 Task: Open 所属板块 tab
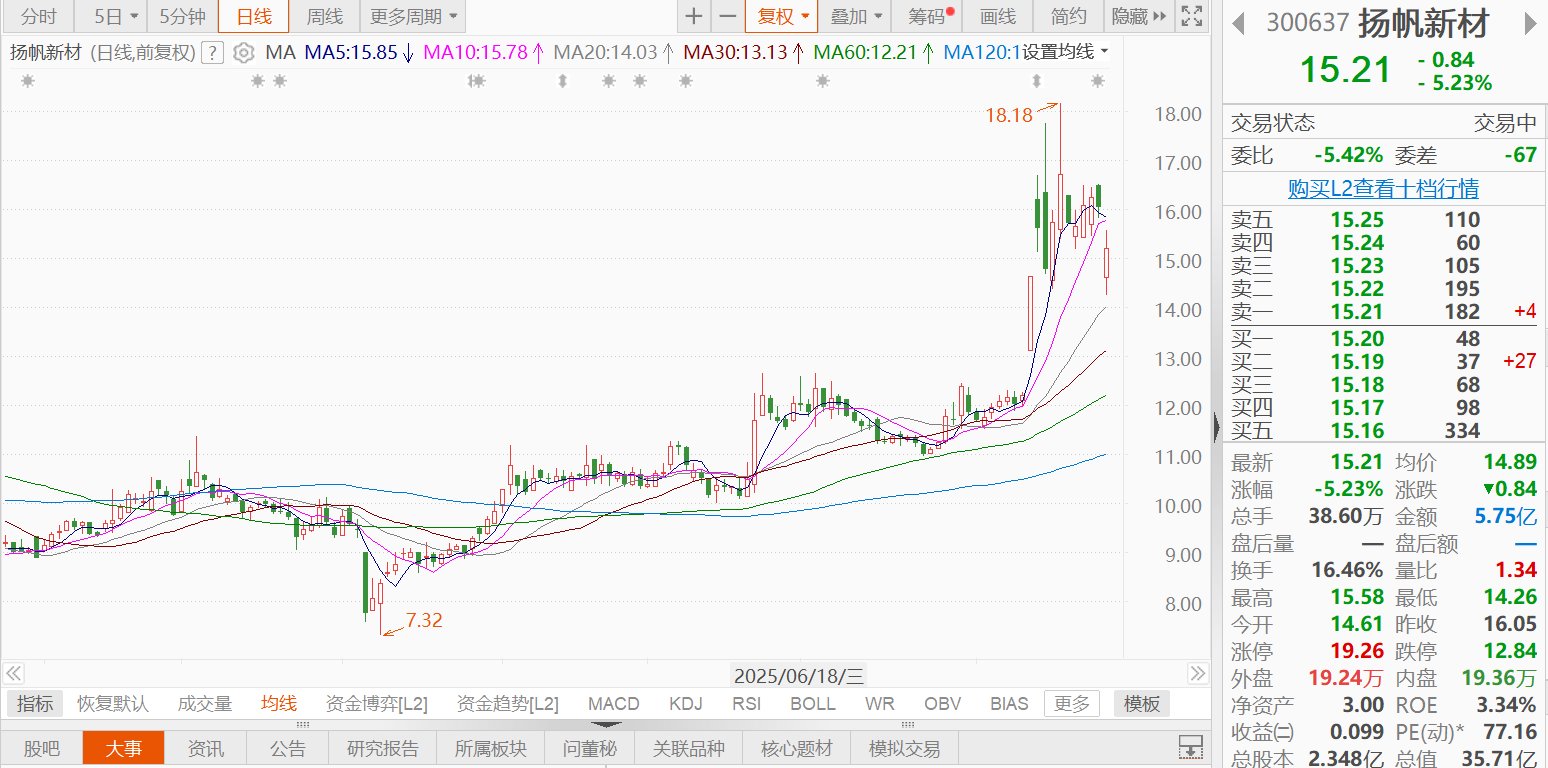pos(490,748)
